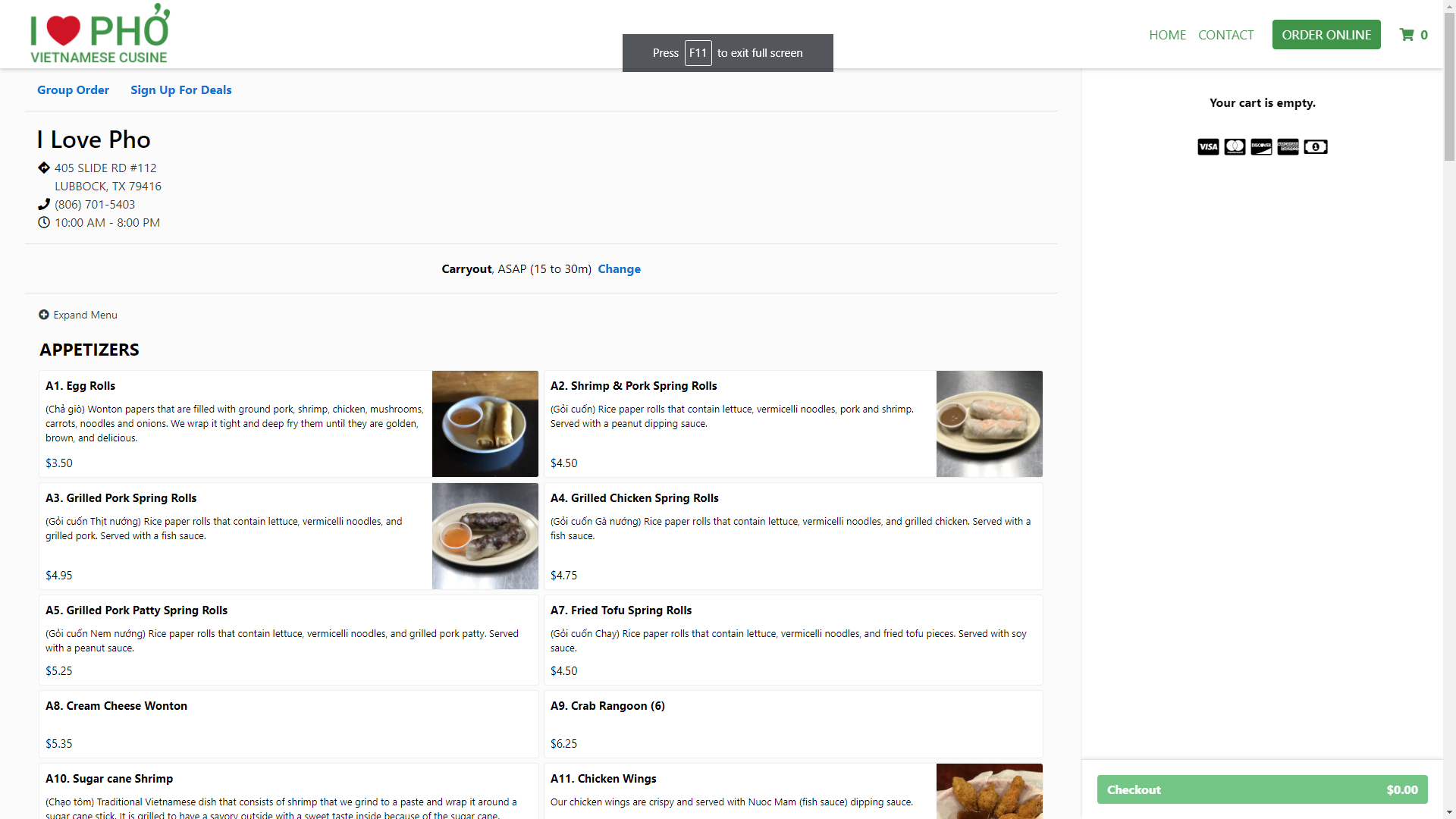This screenshot has width=1456, height=819.
Task: Click the I Love Pho logo
Action: point(99,34)
